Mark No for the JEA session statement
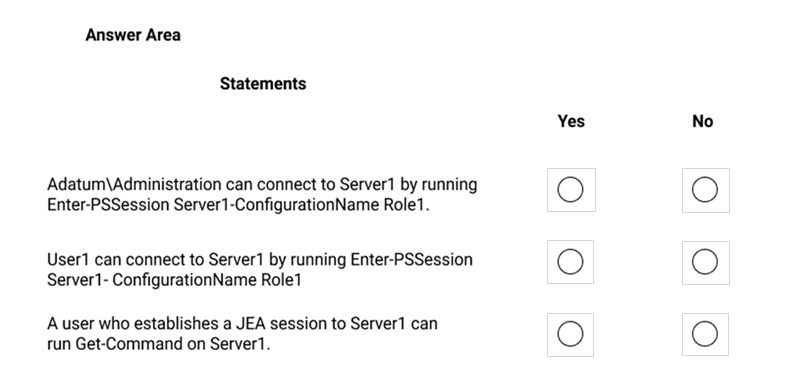 (705, 334)
